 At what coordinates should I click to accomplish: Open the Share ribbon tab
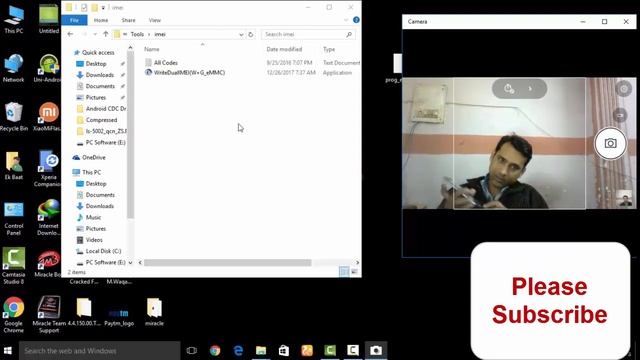pos(128,20)
